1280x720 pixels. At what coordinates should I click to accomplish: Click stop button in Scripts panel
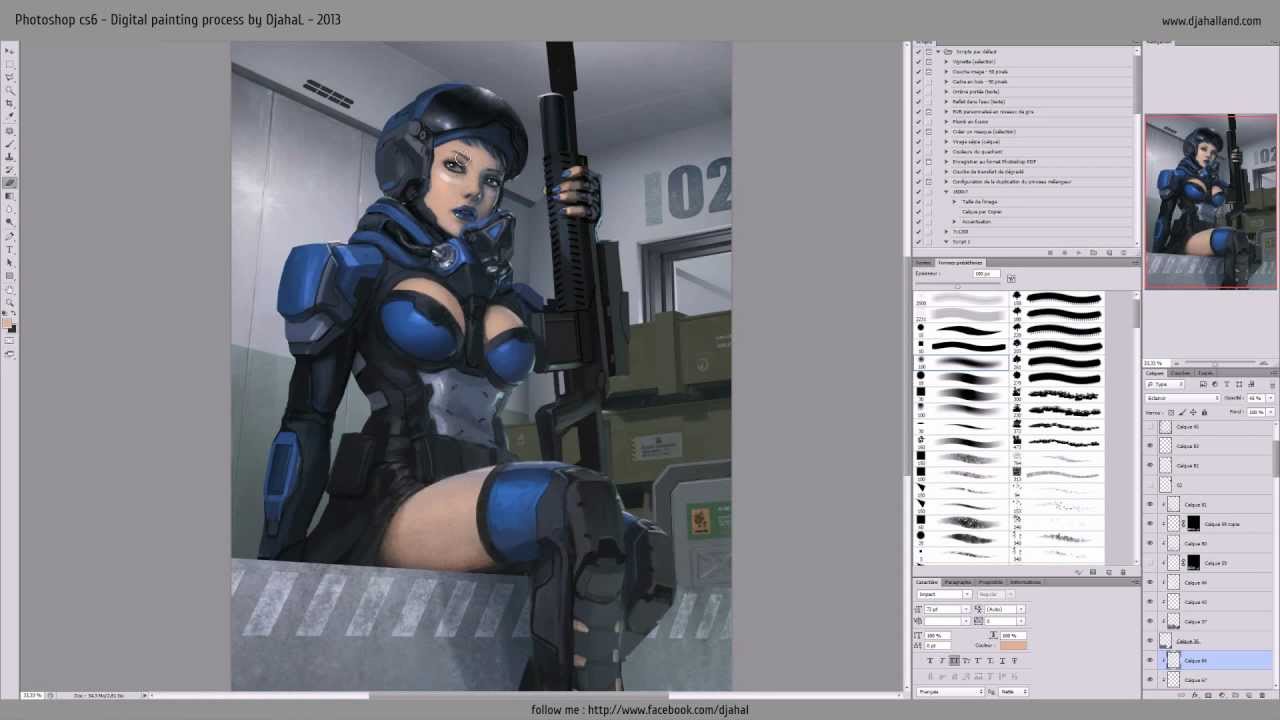point(1050,252)
